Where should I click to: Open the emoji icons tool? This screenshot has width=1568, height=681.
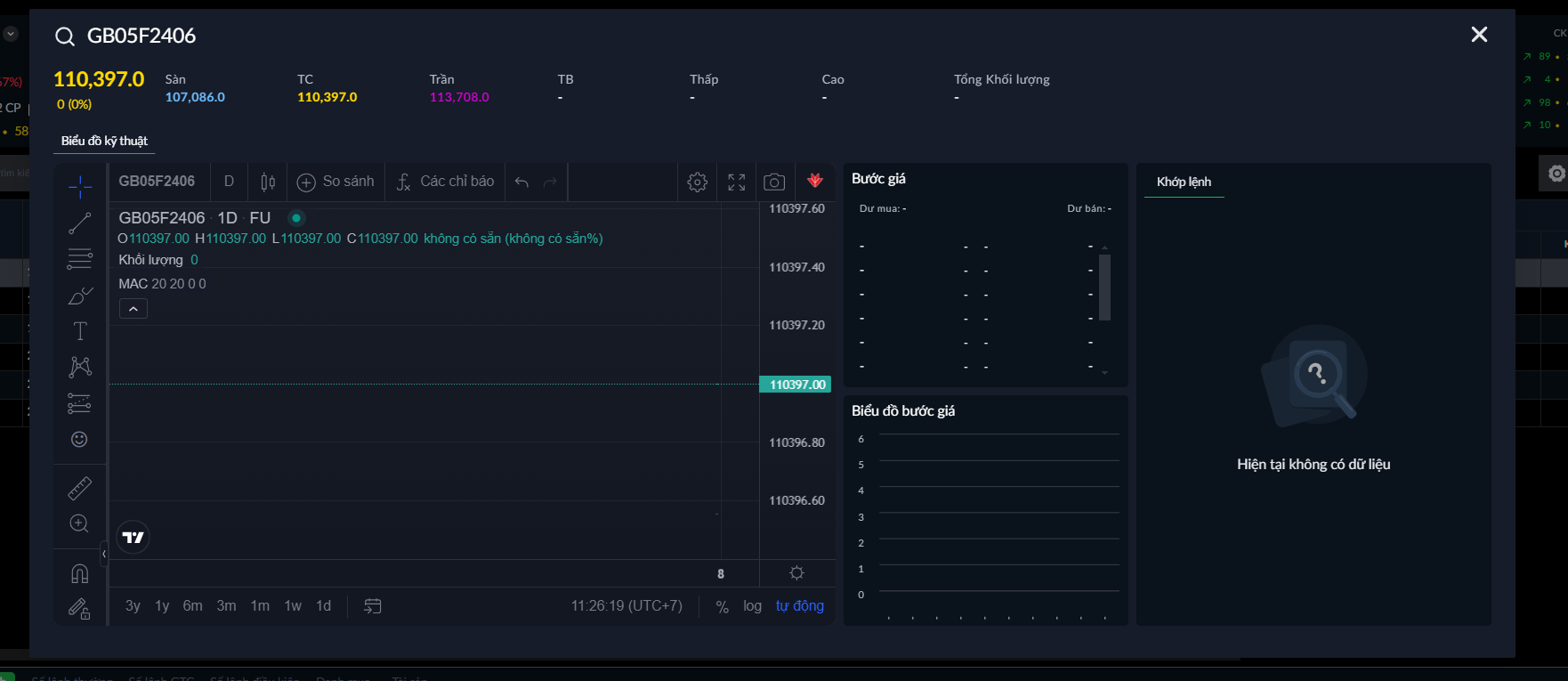click(79, 439)
